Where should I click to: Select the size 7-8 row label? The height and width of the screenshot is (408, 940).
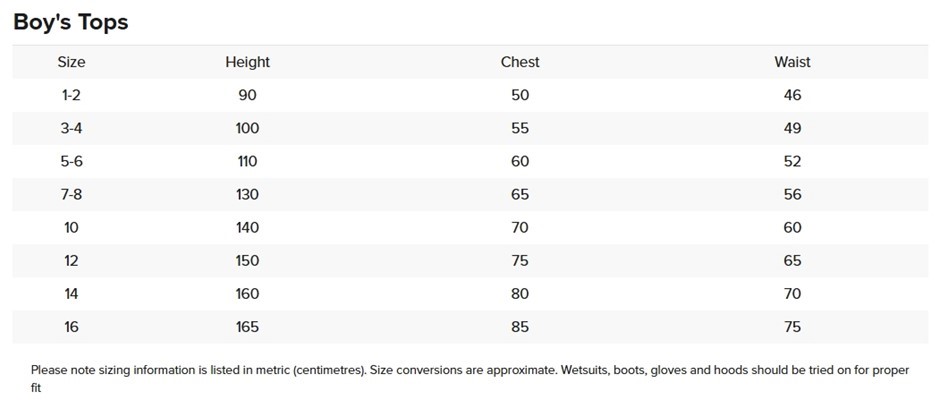click(71, 194)
